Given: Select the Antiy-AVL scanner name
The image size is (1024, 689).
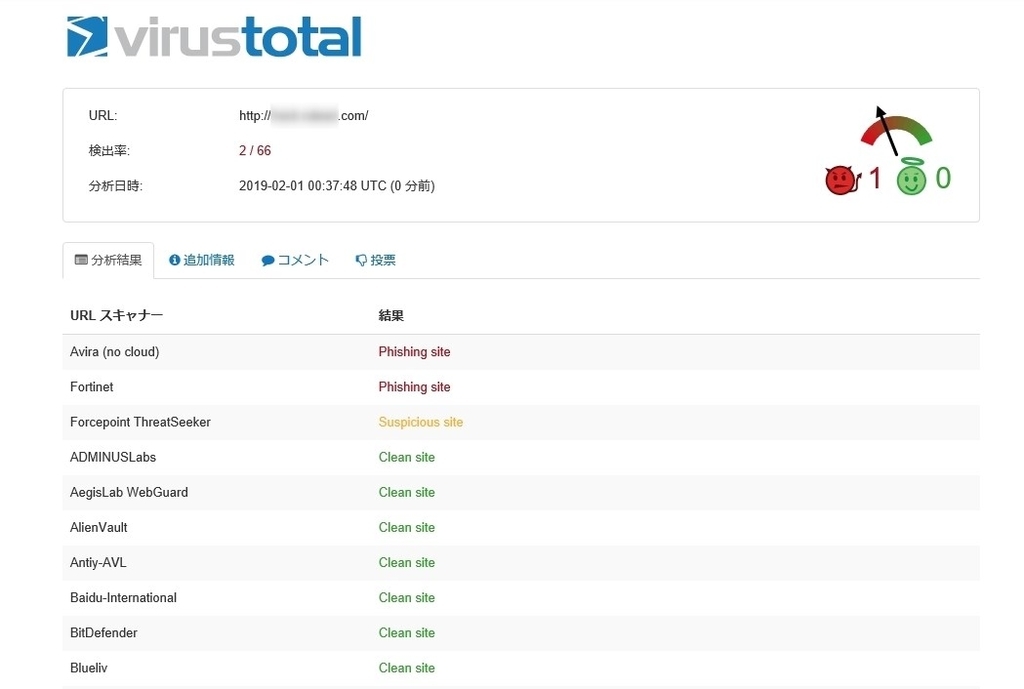Looking at the screenshot, I should [x=98, y=563].
